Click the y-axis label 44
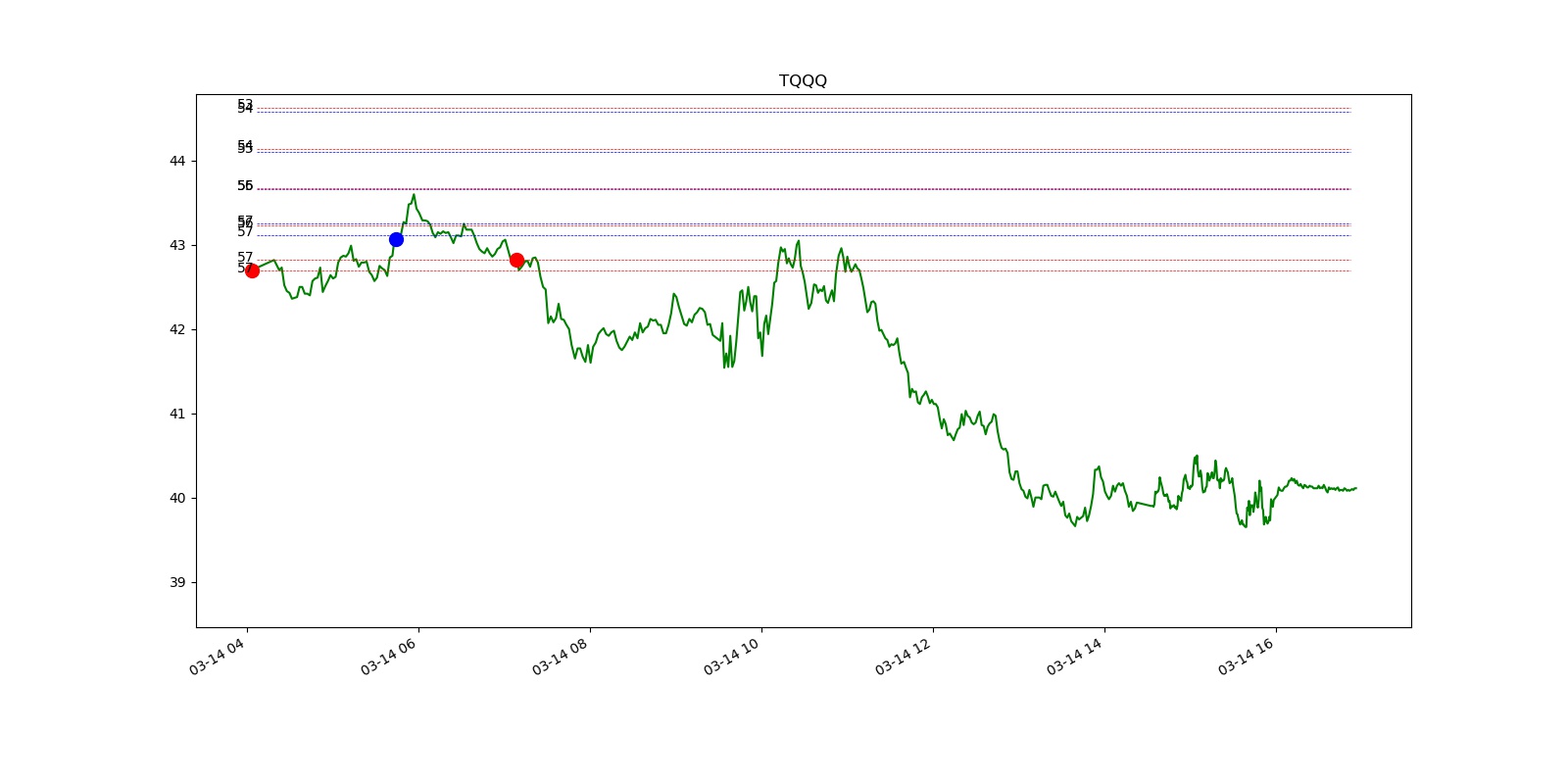1568x784 pixels. click(177, 161)
